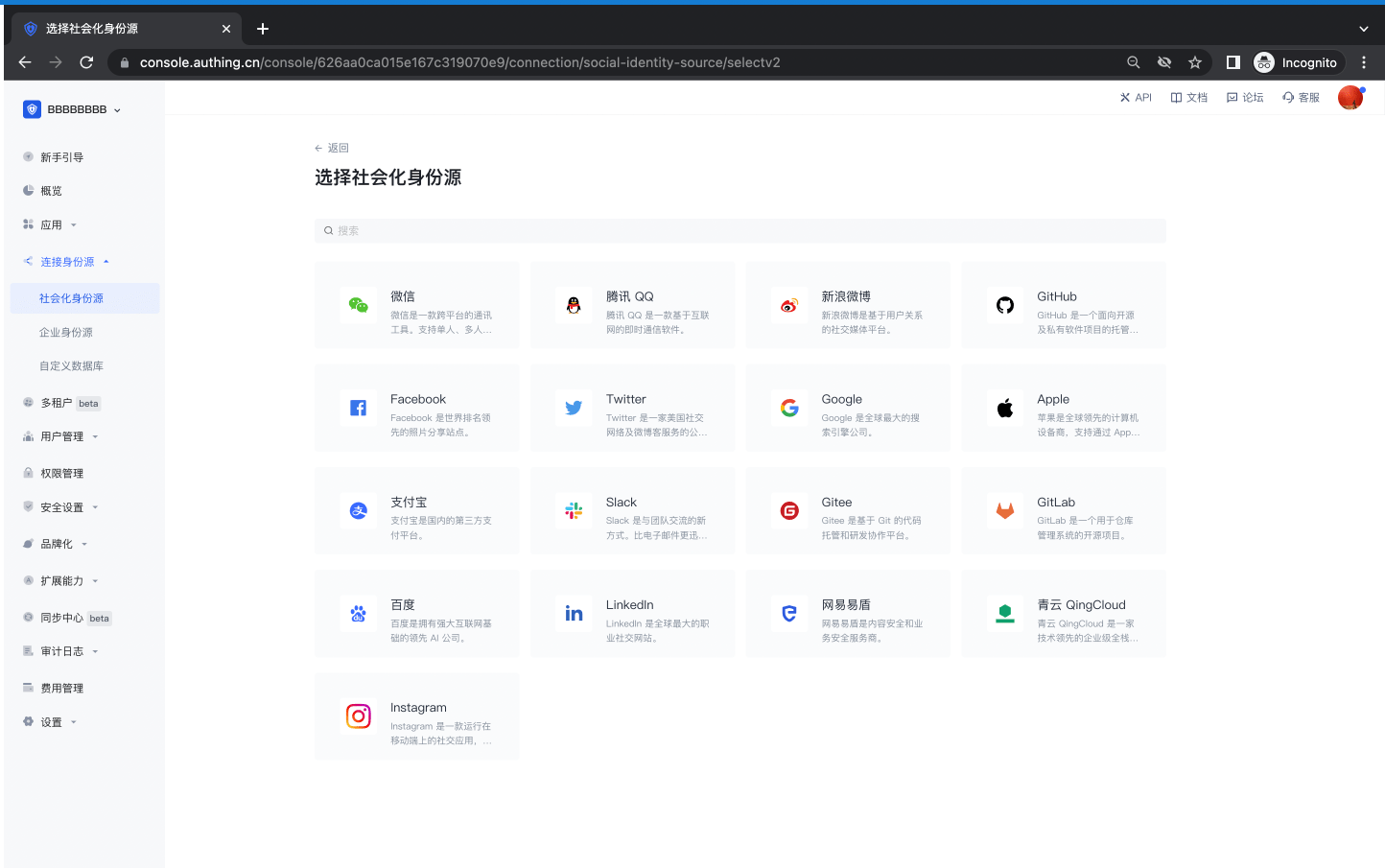
Task: Collapse the 连接身份源 sidebar section
Action: (x=67, y=262)
